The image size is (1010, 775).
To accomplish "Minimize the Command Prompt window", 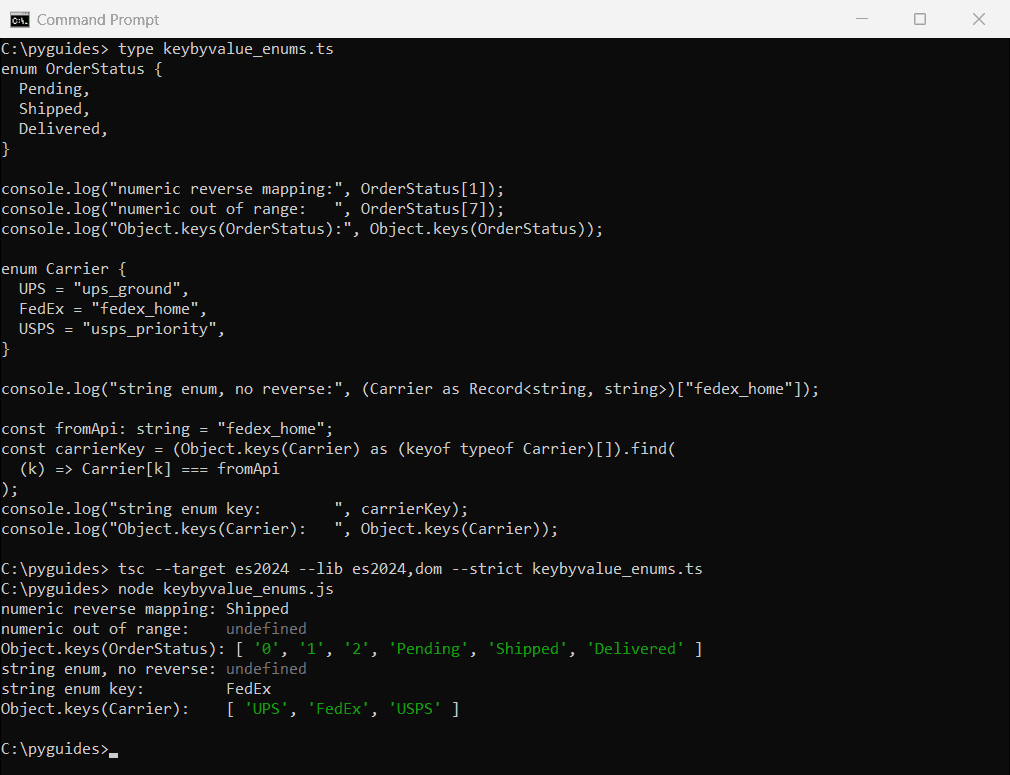I will 862,19.
